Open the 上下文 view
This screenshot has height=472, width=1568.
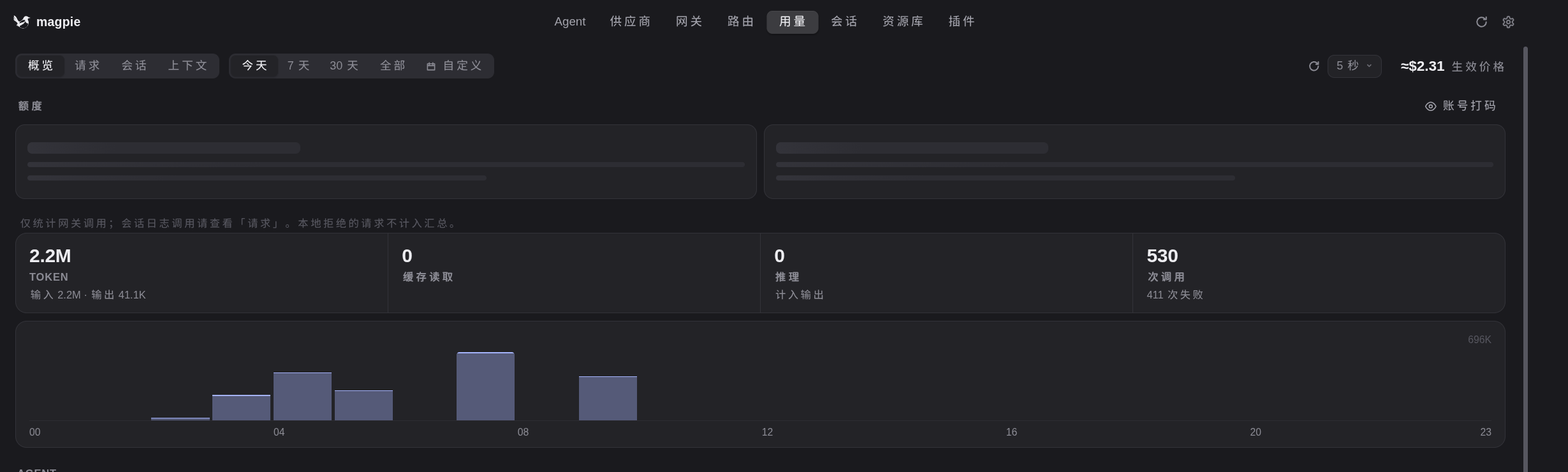tap(187, 66)
